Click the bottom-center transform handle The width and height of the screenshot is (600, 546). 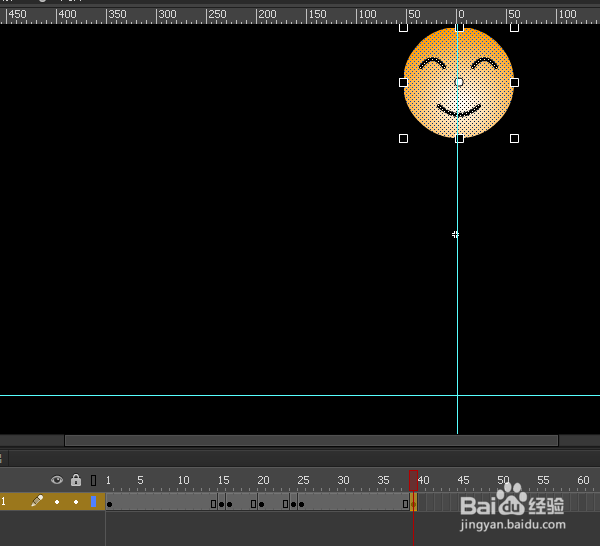tap(459, 139)
